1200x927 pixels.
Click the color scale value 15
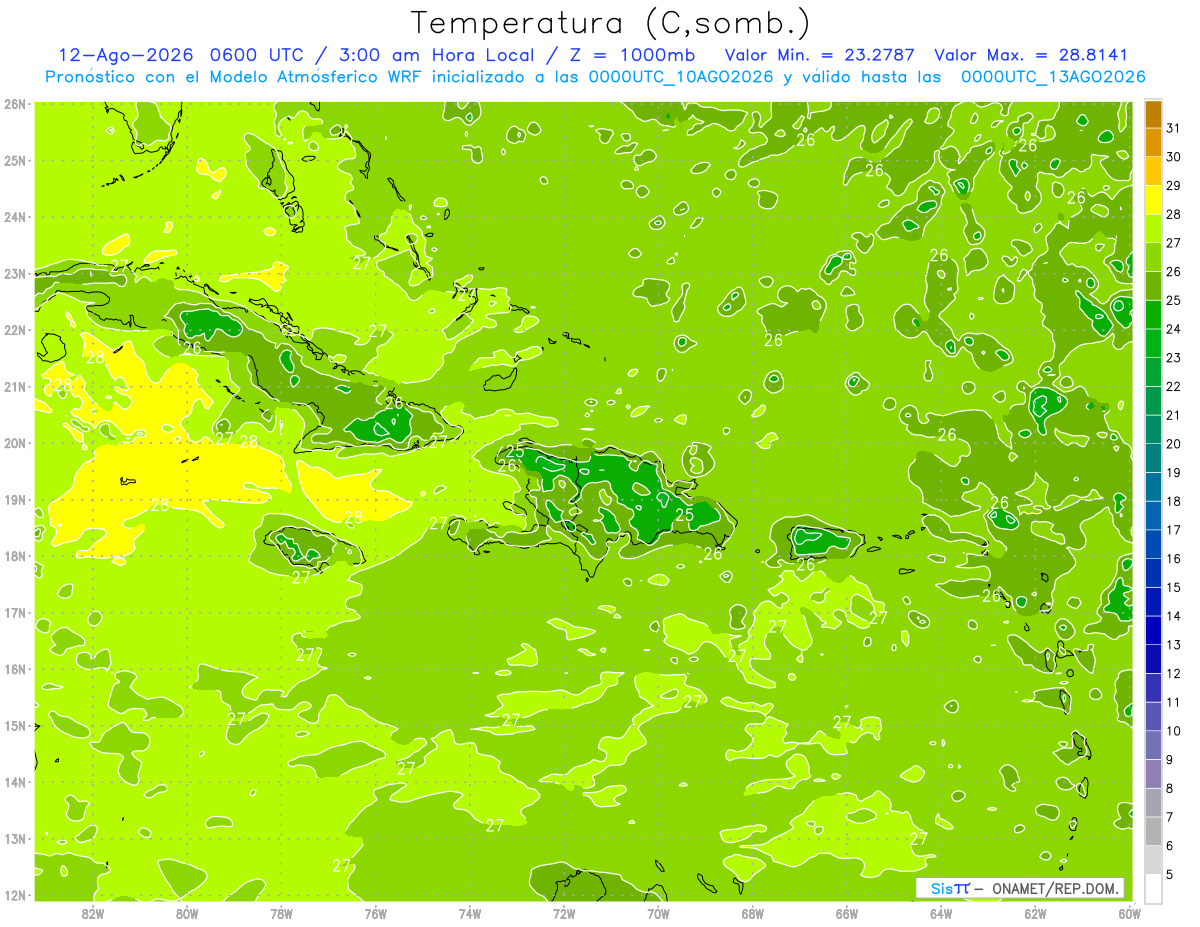1174,587
